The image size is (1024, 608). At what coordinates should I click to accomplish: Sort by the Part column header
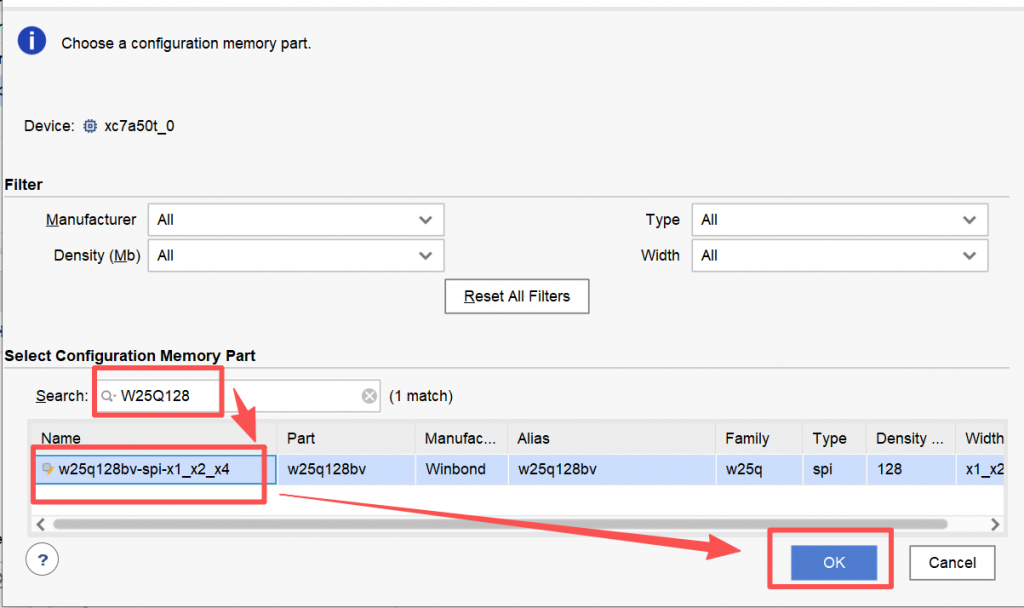[x=345, y=438]
